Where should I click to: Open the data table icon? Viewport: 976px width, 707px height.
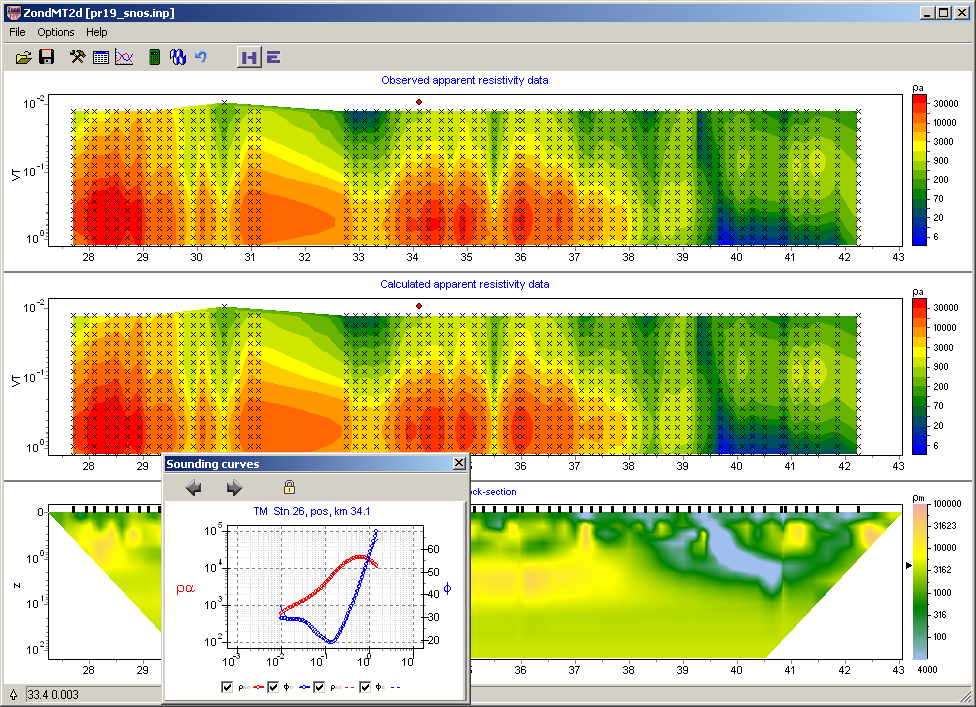click(x=101, y=58)
